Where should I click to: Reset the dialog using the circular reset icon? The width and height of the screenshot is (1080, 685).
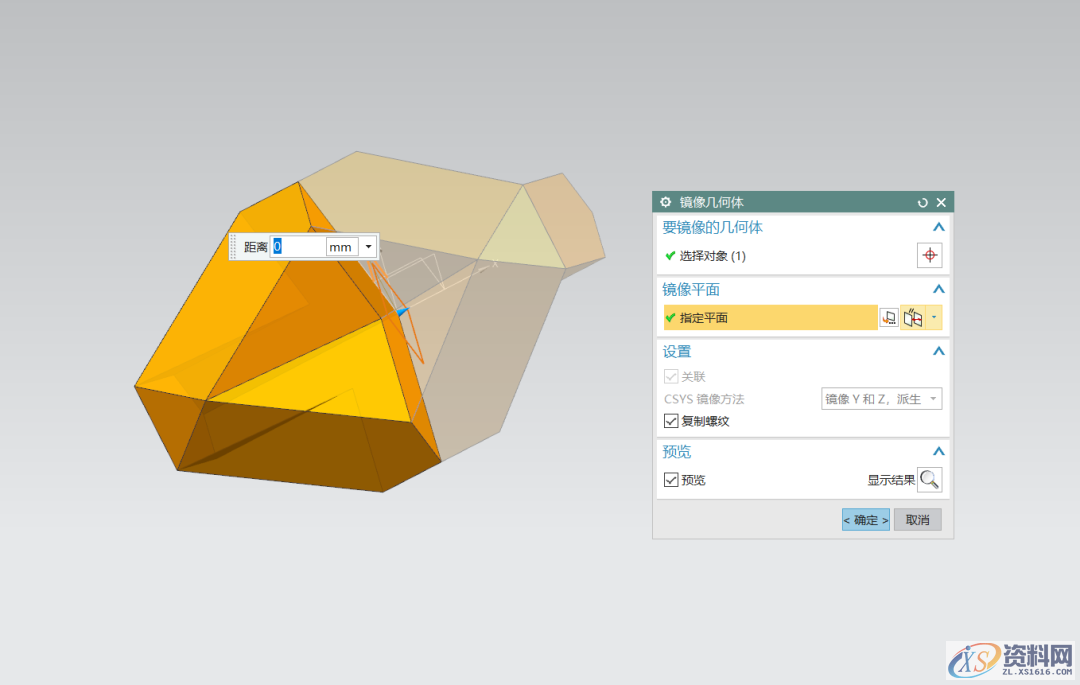point(922,201)
